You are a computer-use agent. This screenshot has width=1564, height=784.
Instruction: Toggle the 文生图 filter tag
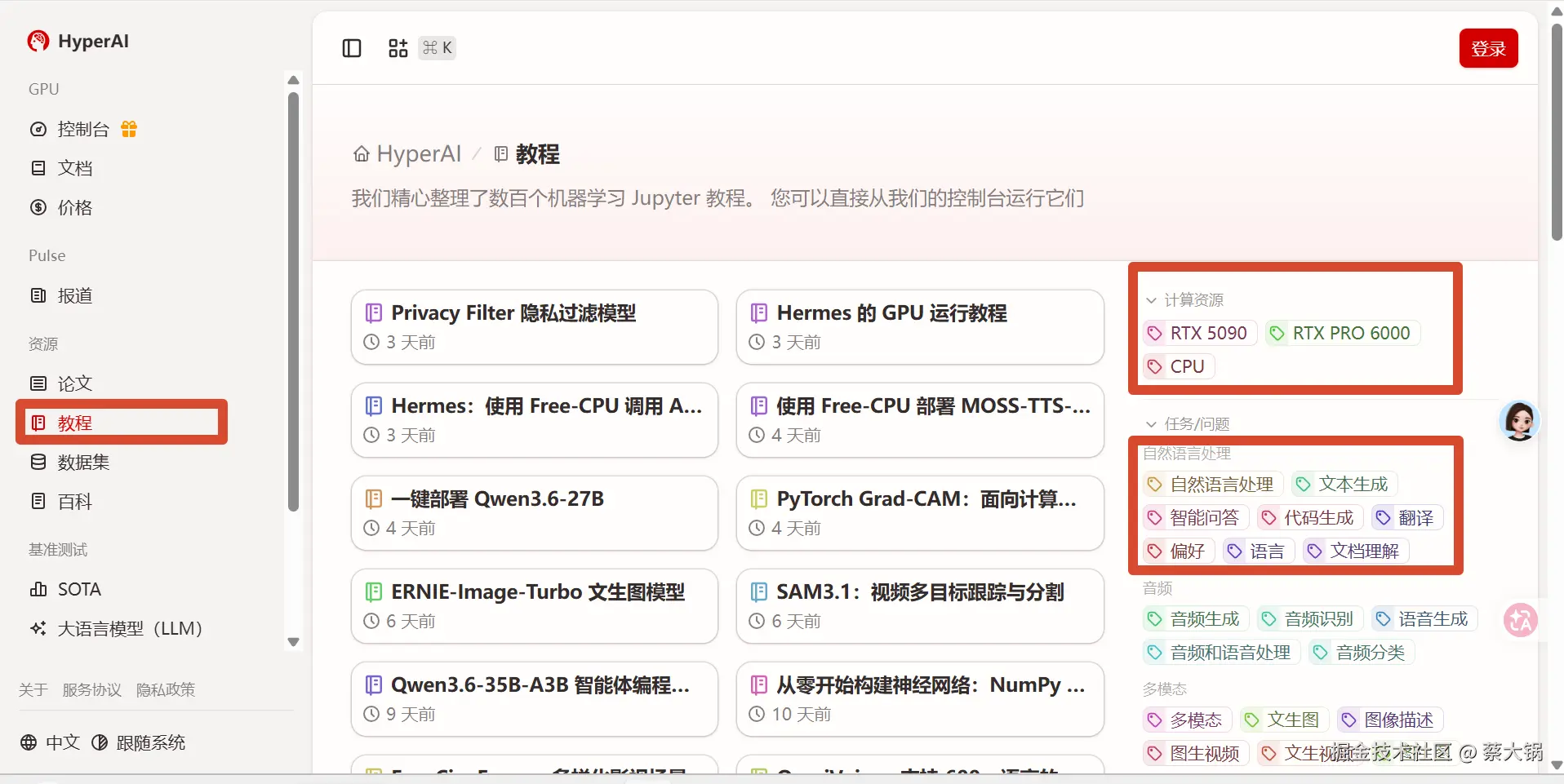pos(1283,720)
